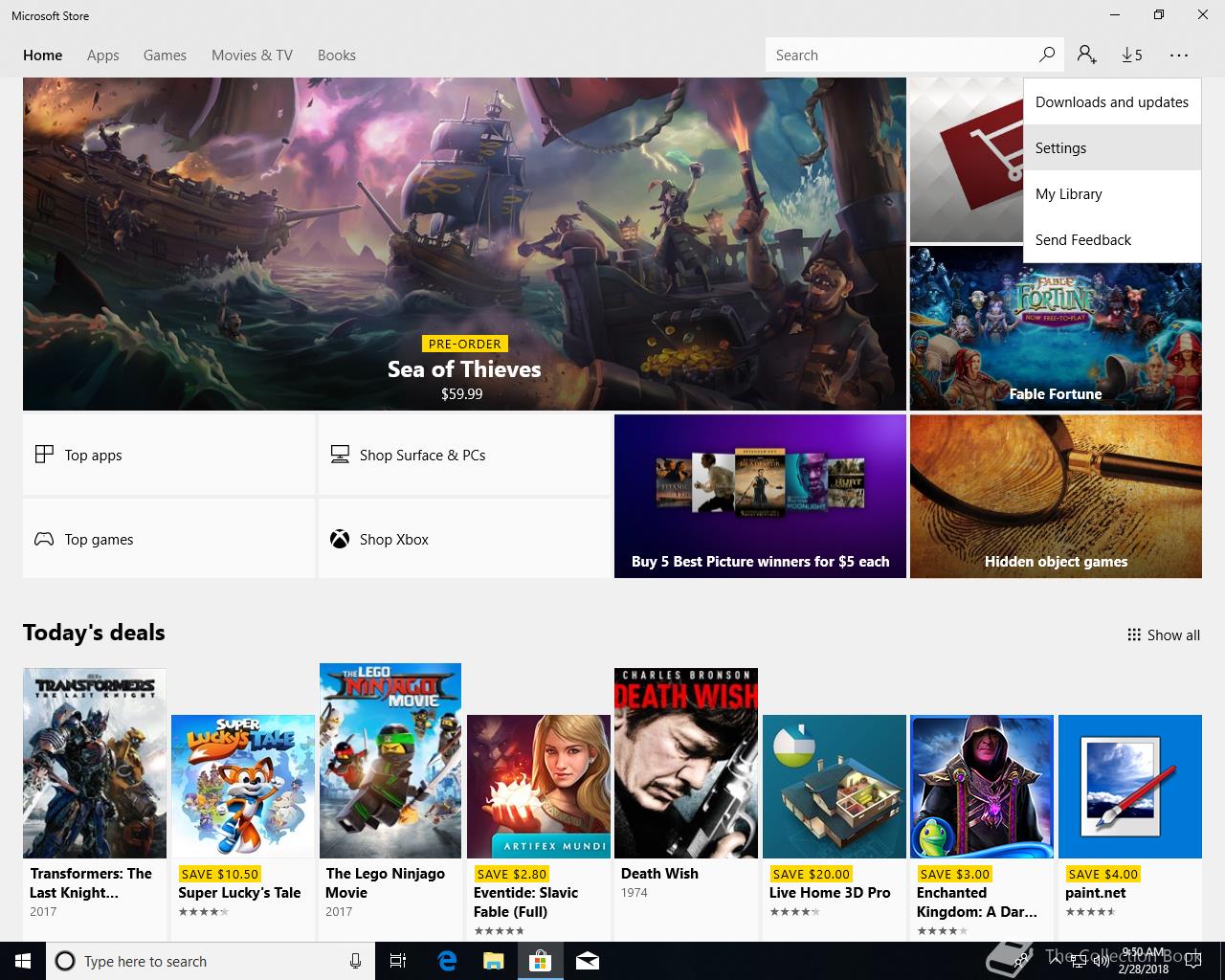
Task: Switch to the Apps tab
Action: (103, 55)
